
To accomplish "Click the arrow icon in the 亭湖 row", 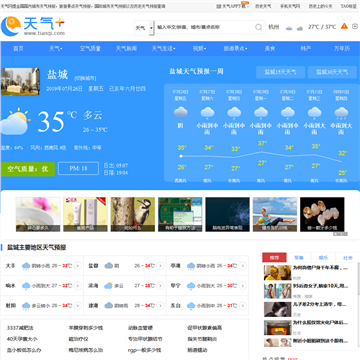I will point(243,266).
